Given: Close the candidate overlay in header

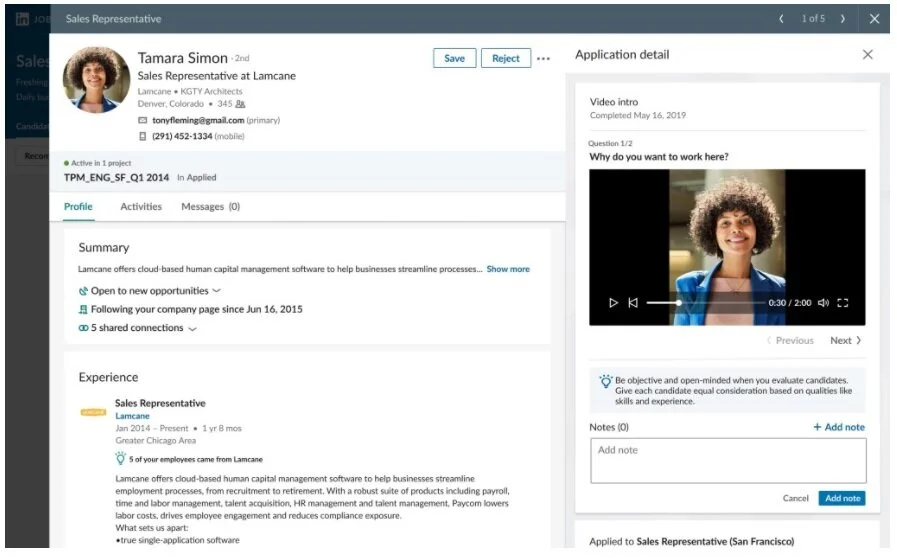Looking at the screenshot, I should (874, 18).
